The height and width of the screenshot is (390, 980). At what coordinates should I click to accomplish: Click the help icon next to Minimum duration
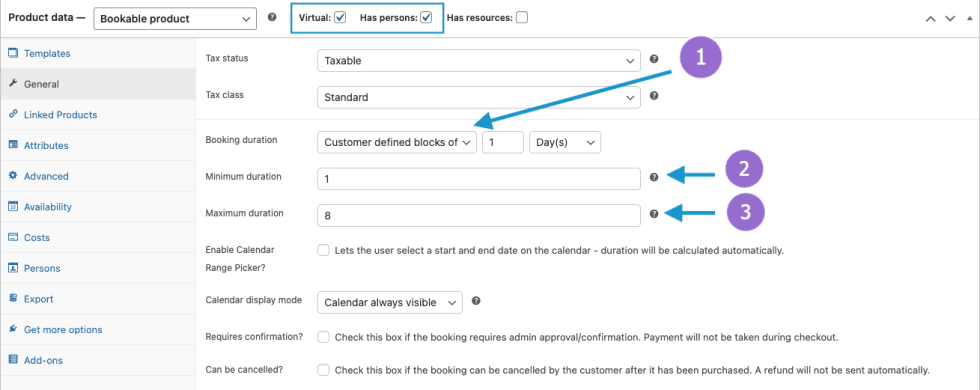[654, 177]
